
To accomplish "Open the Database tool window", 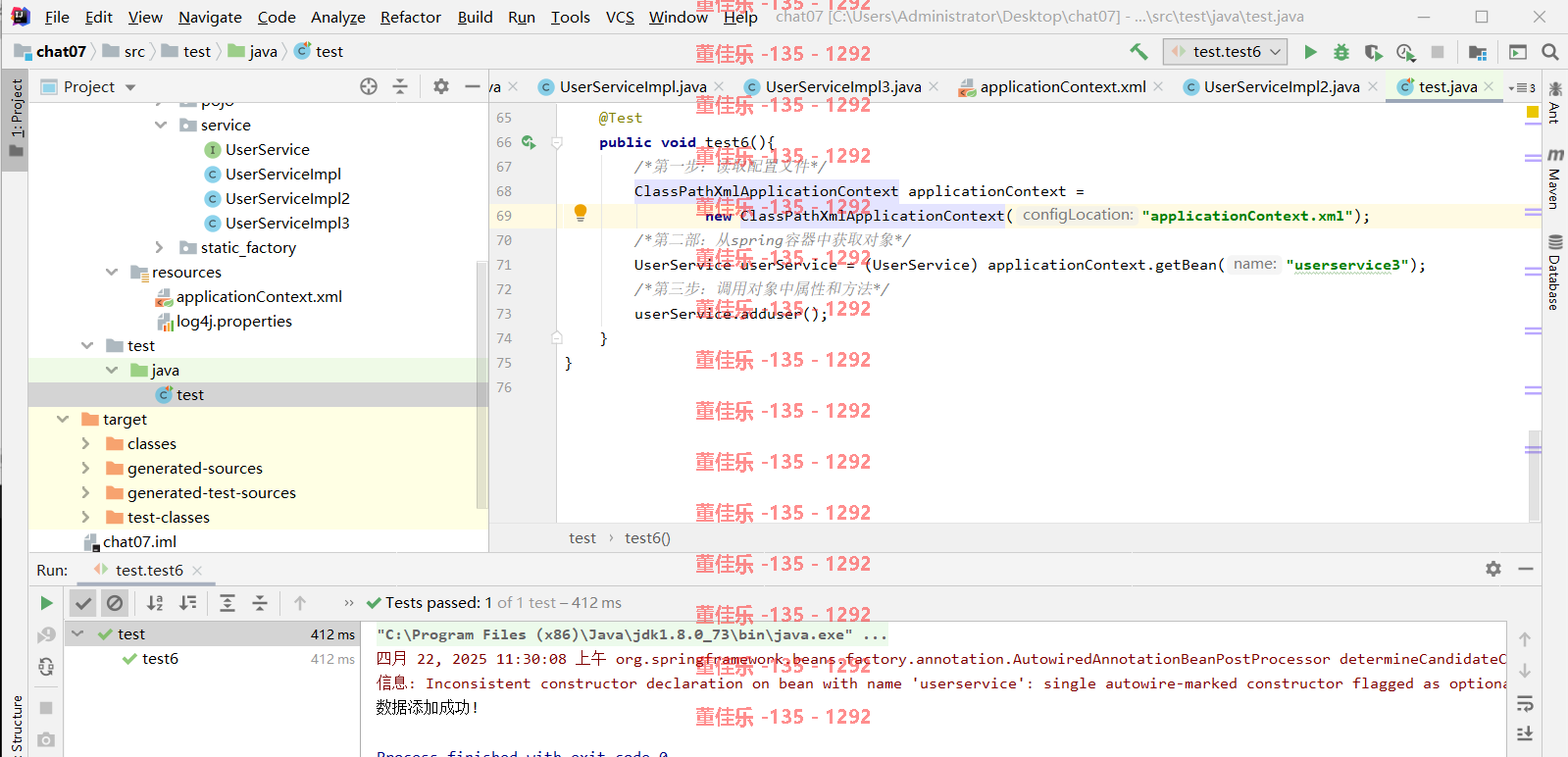I will coord(1555,272).
